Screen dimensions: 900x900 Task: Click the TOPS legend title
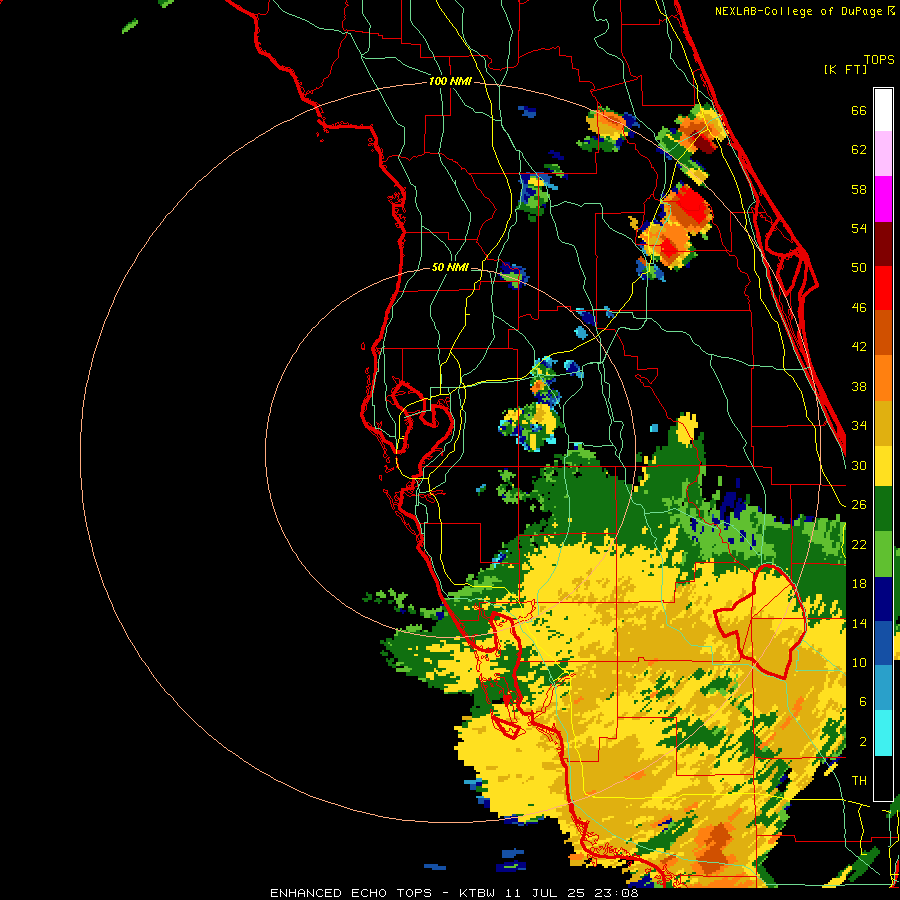pyautogui.click(x=879, y=60)
